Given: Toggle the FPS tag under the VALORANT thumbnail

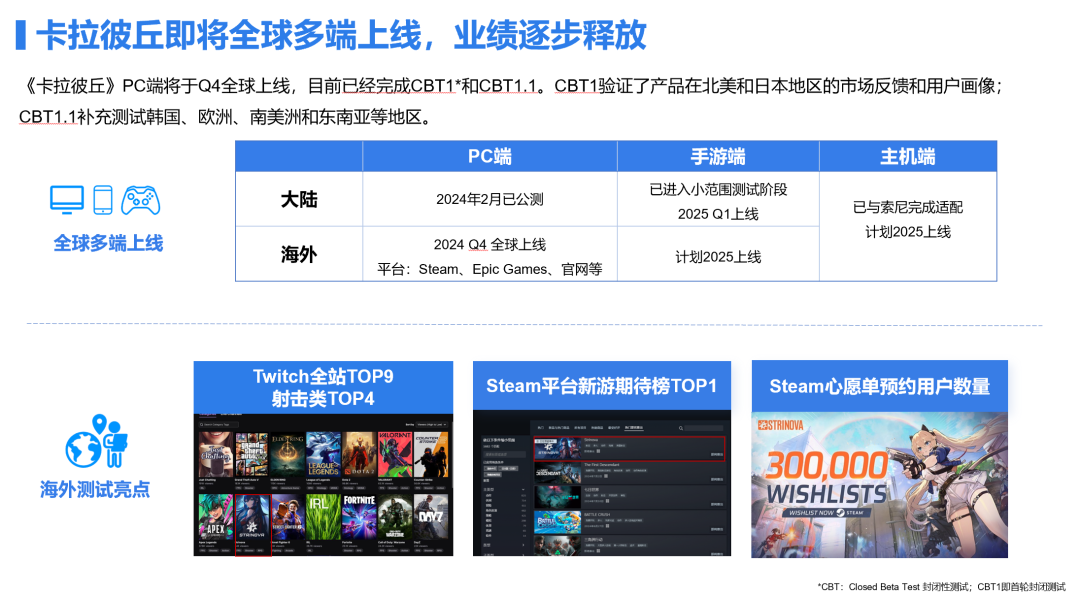Looking at the screenshot, I should 379,488.
